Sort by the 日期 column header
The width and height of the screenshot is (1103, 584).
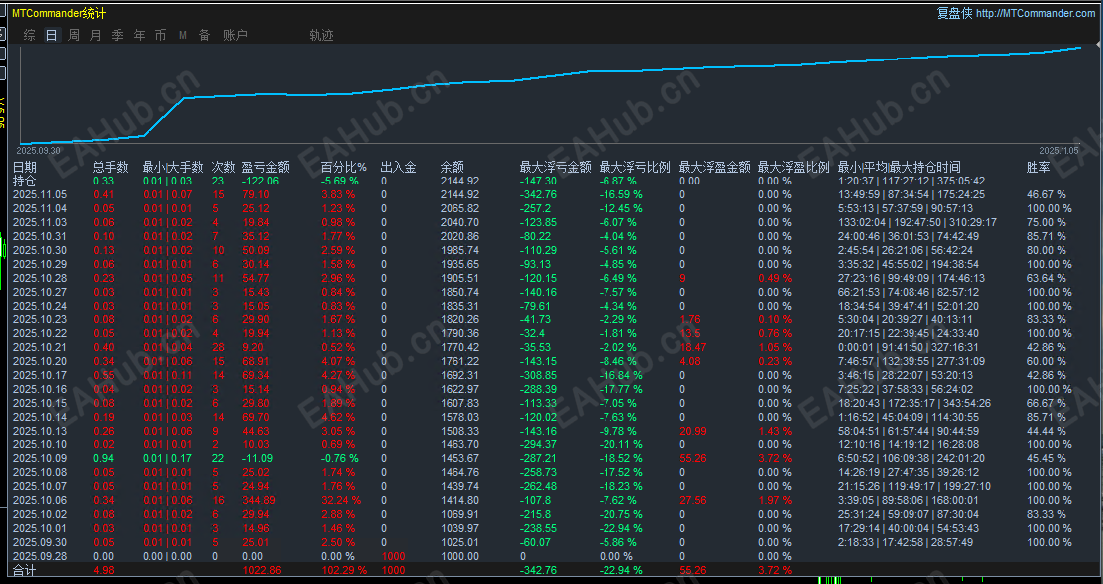pyautogui.click(x=25, y=167)
